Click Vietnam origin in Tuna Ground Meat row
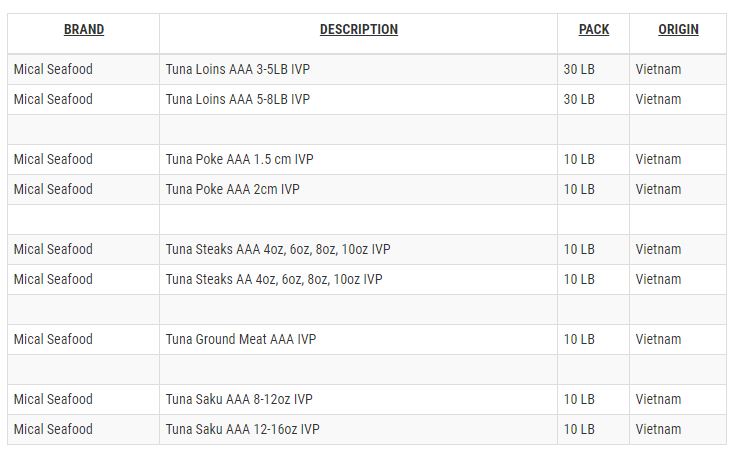This screenshot has height=452, width=735. tap(658, 339)
